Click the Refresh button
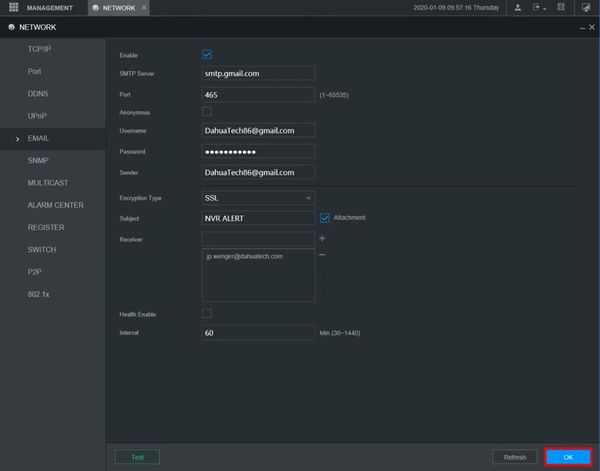600x471 pixels. pos(515,457)
